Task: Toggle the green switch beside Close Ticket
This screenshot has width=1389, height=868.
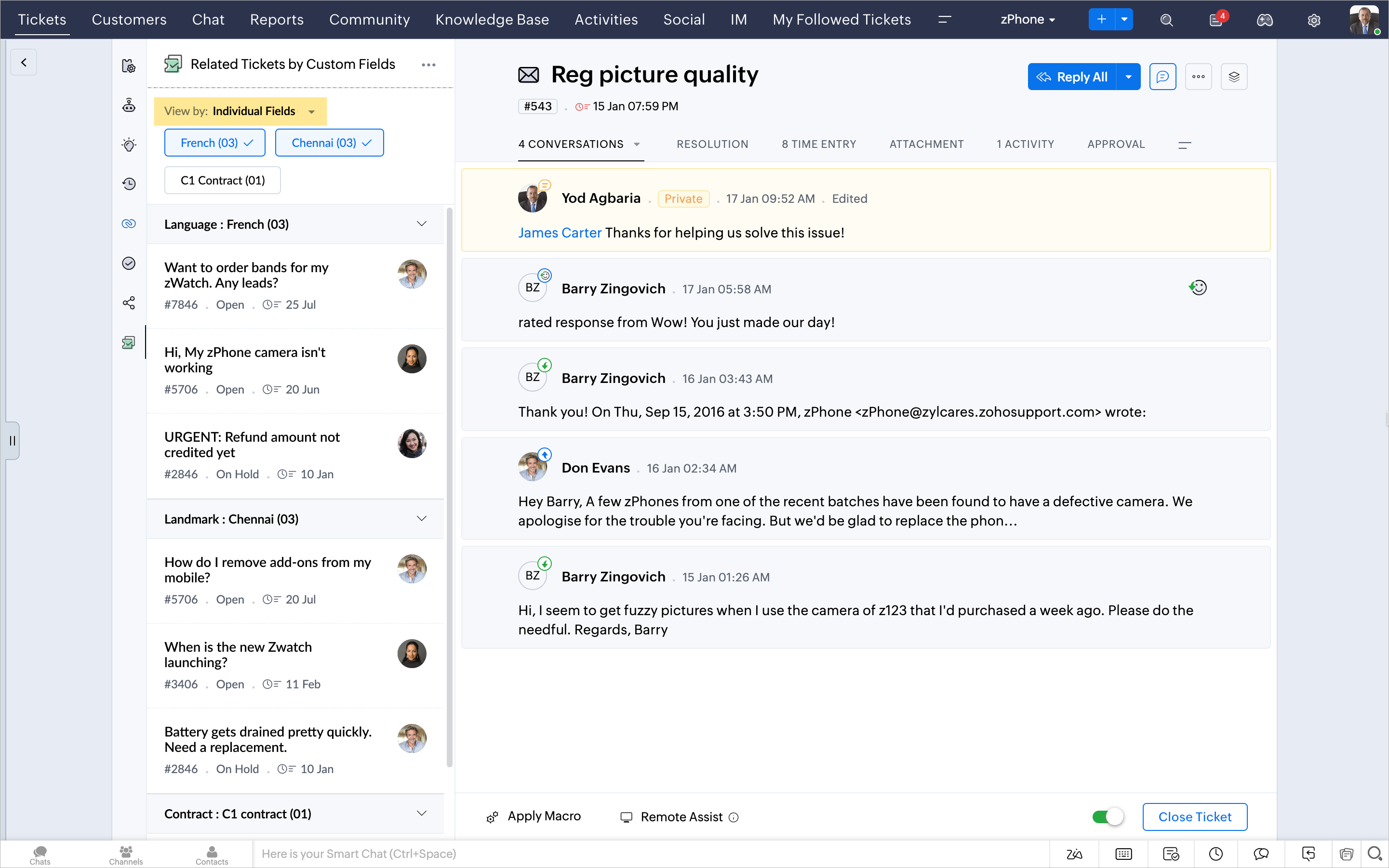Action: pyautogui.click(x=1108, y=816)
